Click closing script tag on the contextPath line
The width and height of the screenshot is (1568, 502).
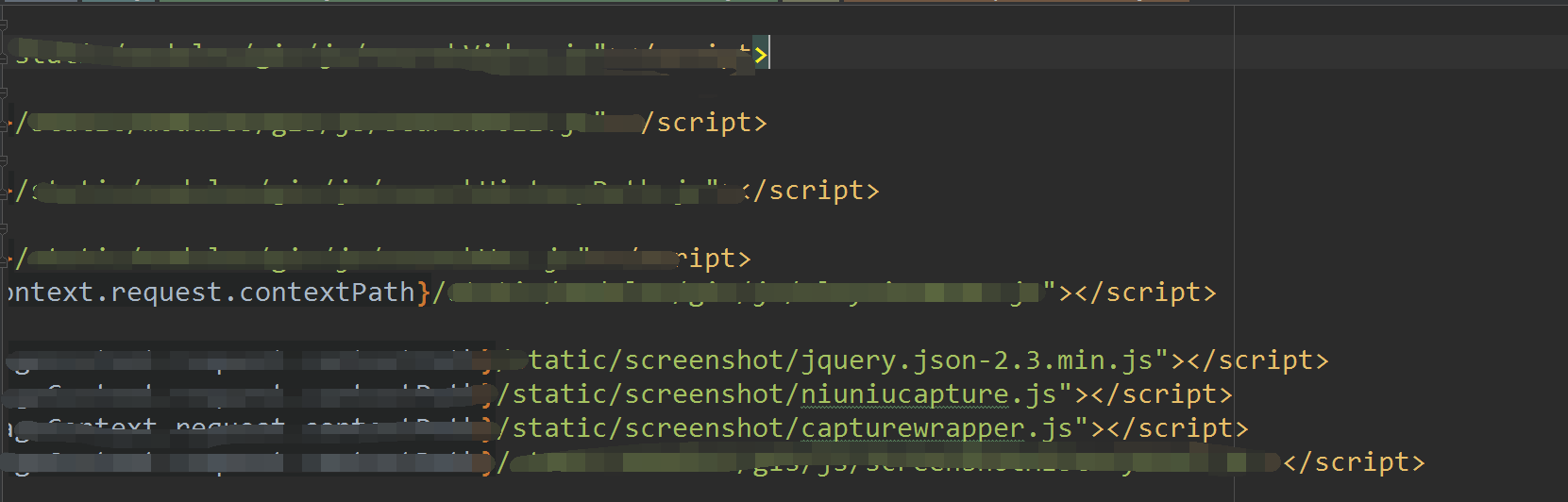(x=1145, y=293)
